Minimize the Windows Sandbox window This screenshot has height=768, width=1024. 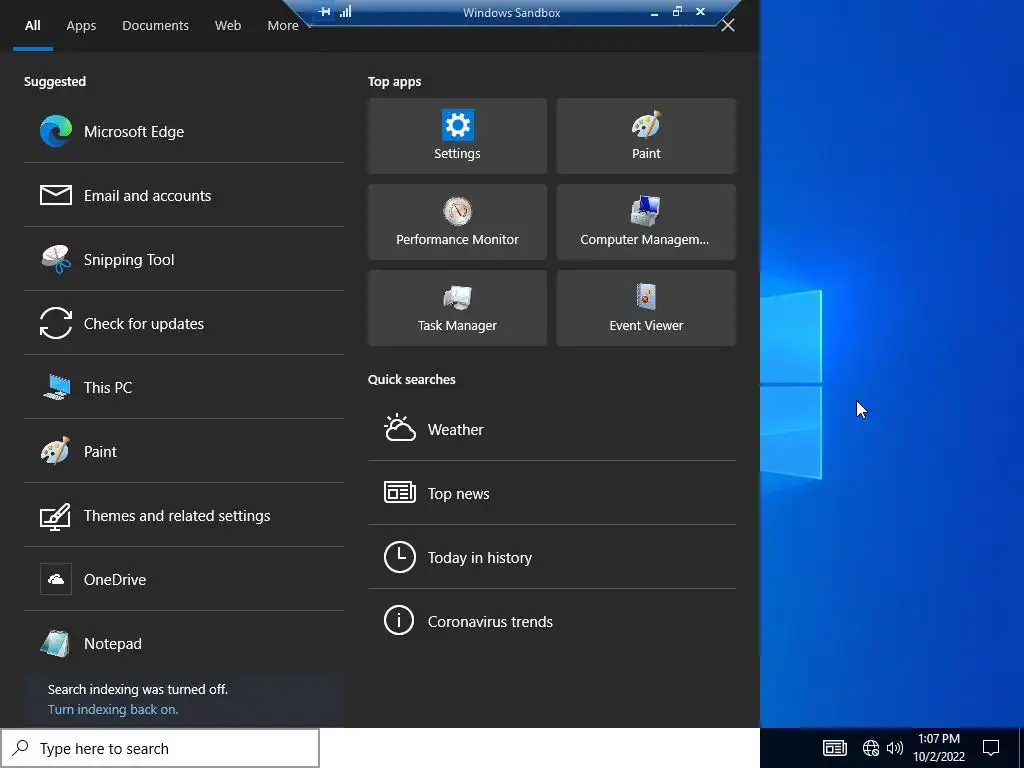point(654,12)
